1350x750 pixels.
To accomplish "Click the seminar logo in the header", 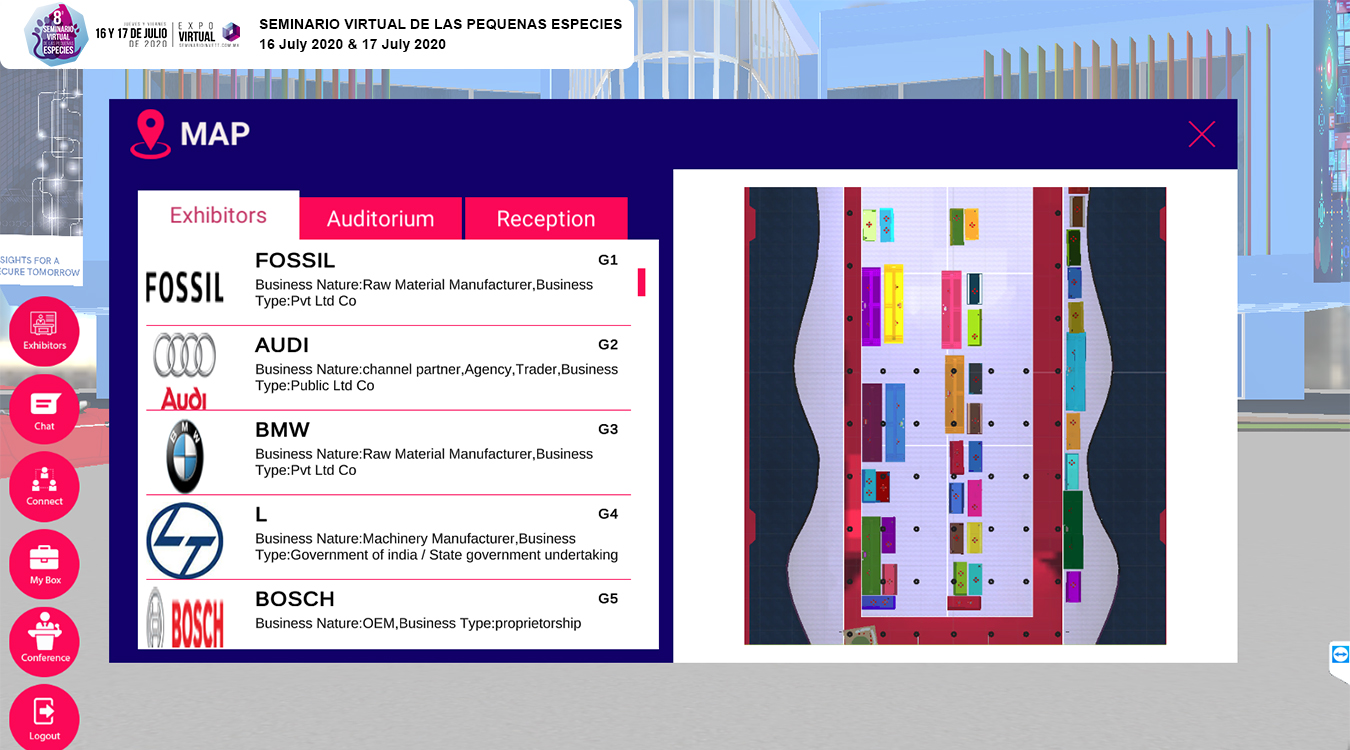I will (55, 33).
